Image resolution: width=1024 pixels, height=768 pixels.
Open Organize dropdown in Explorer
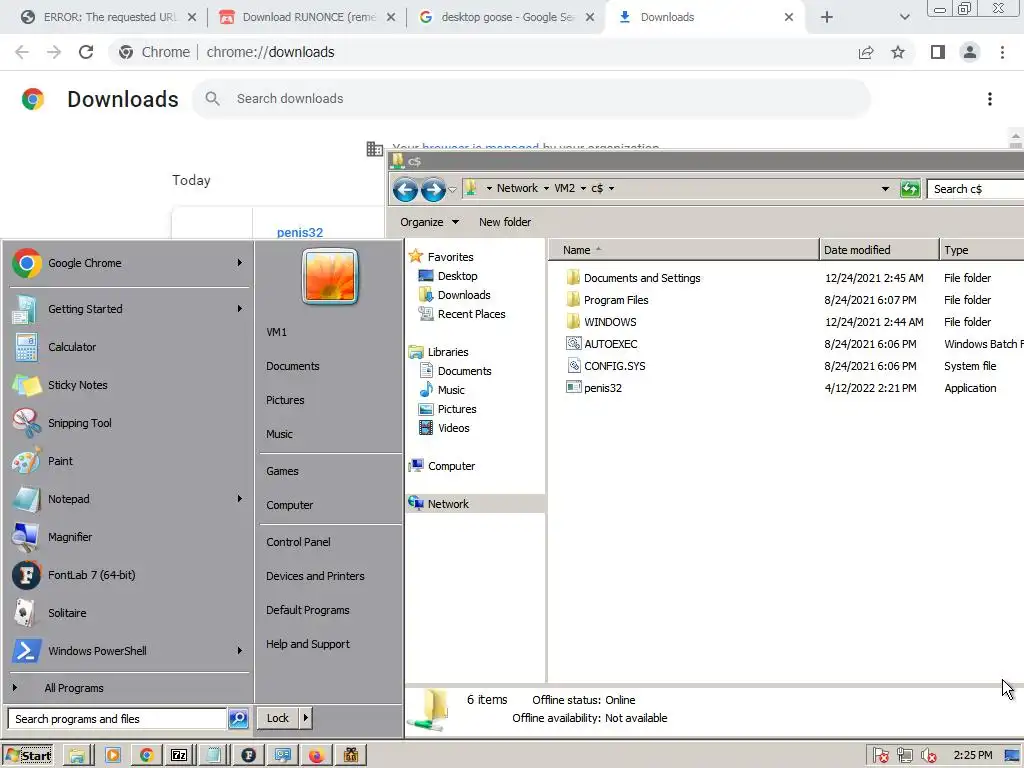(429, 222)
